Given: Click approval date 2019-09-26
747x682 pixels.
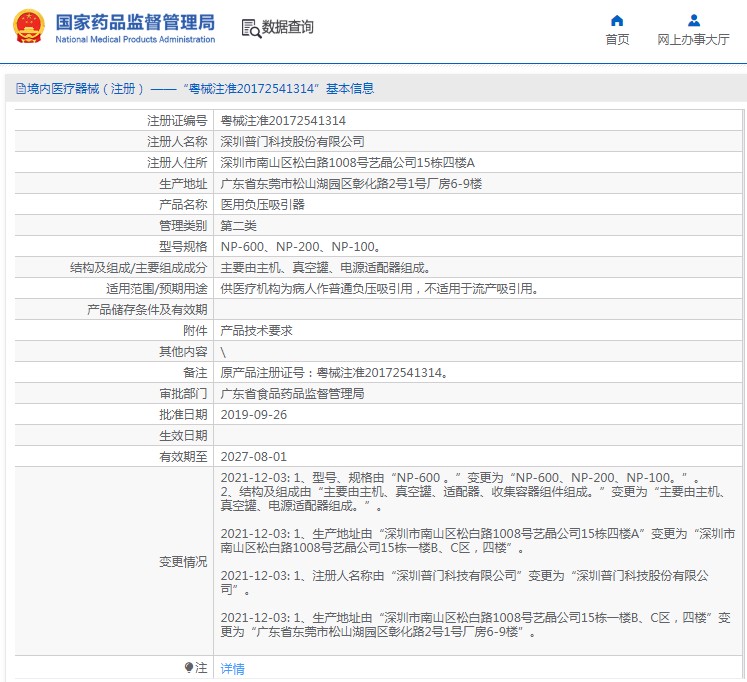Looking at the screenshot, I should click(x=253, y=414).
